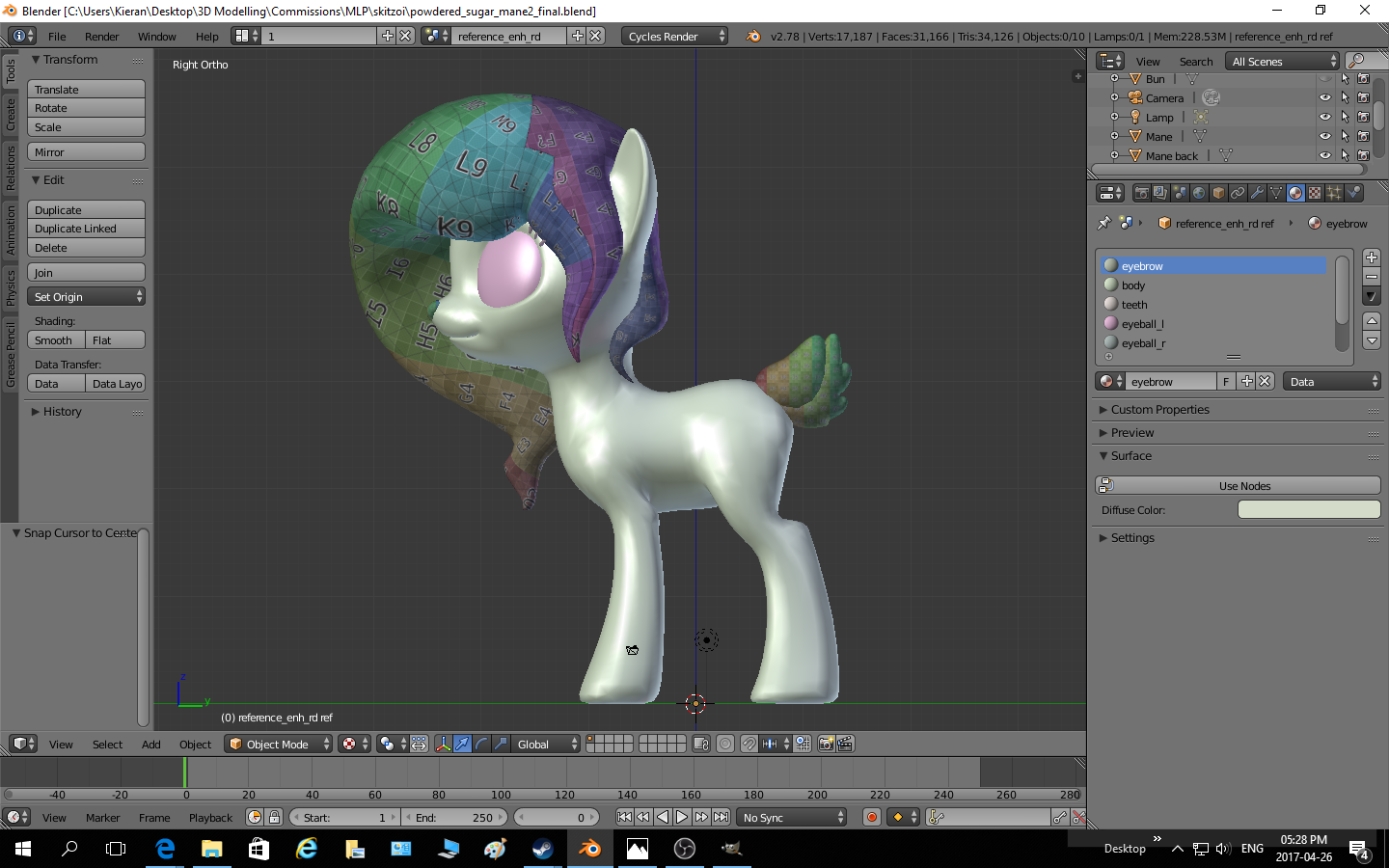Enable the rotate manipulator arc in 3D header
The image size is (1389, 868).
(481, 744)
